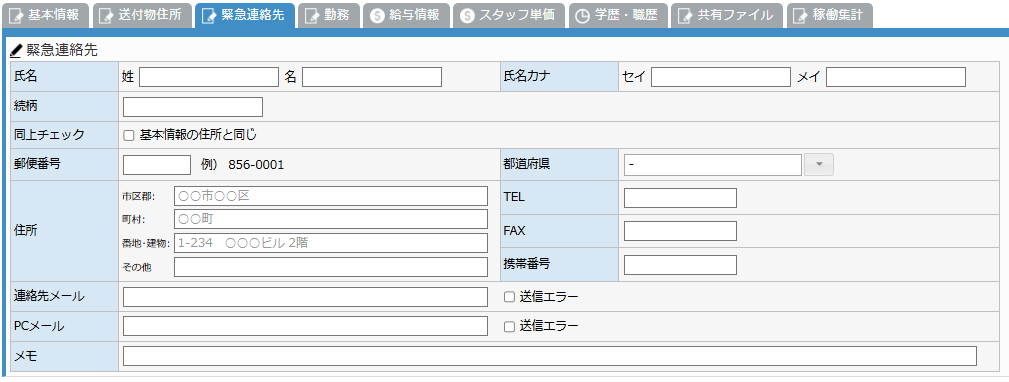The height and width of the screenshot is (382, 1009).
Task: Click the example text 856-0001
Action: point(256,165)
